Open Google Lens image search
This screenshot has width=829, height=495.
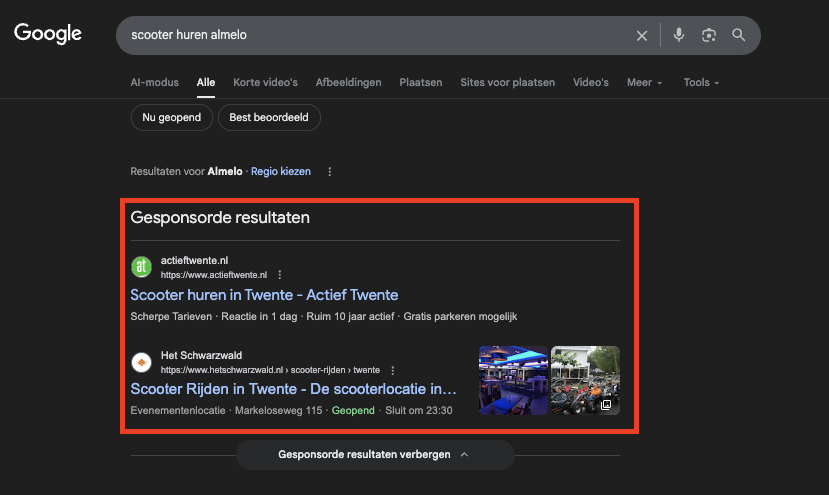709,35
